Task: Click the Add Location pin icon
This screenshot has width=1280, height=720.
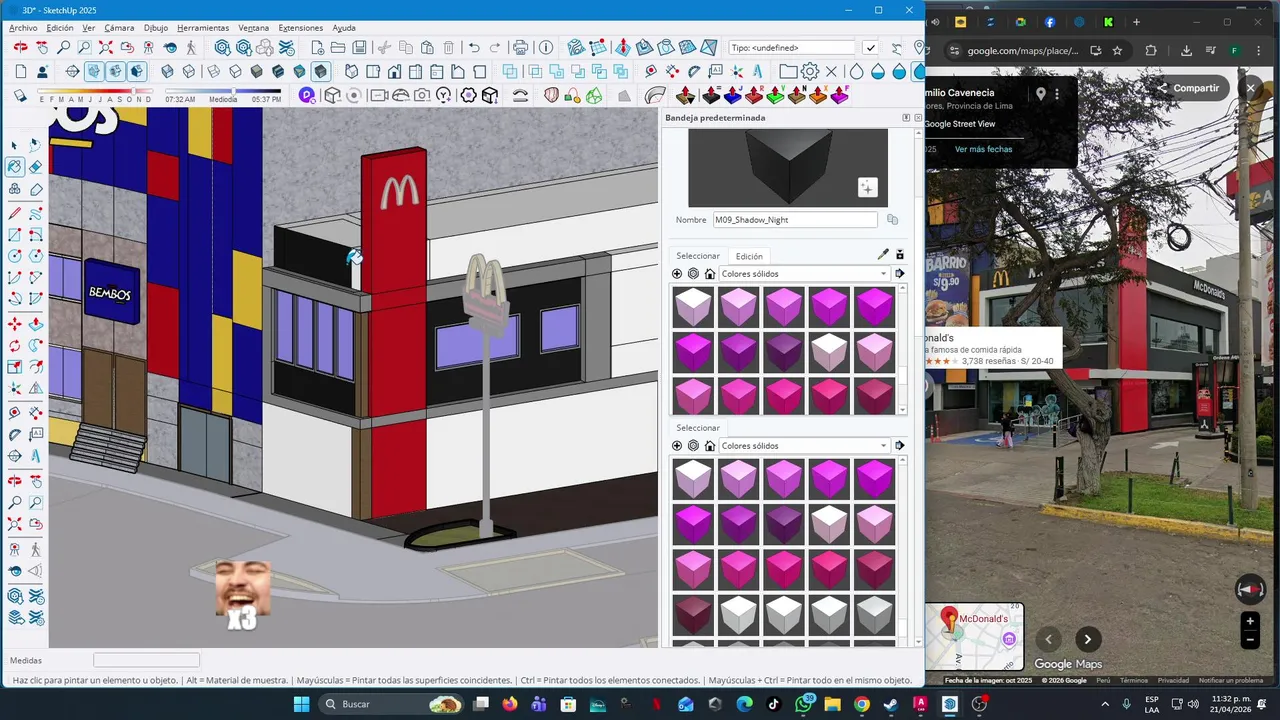Action: tap(920, 47)
